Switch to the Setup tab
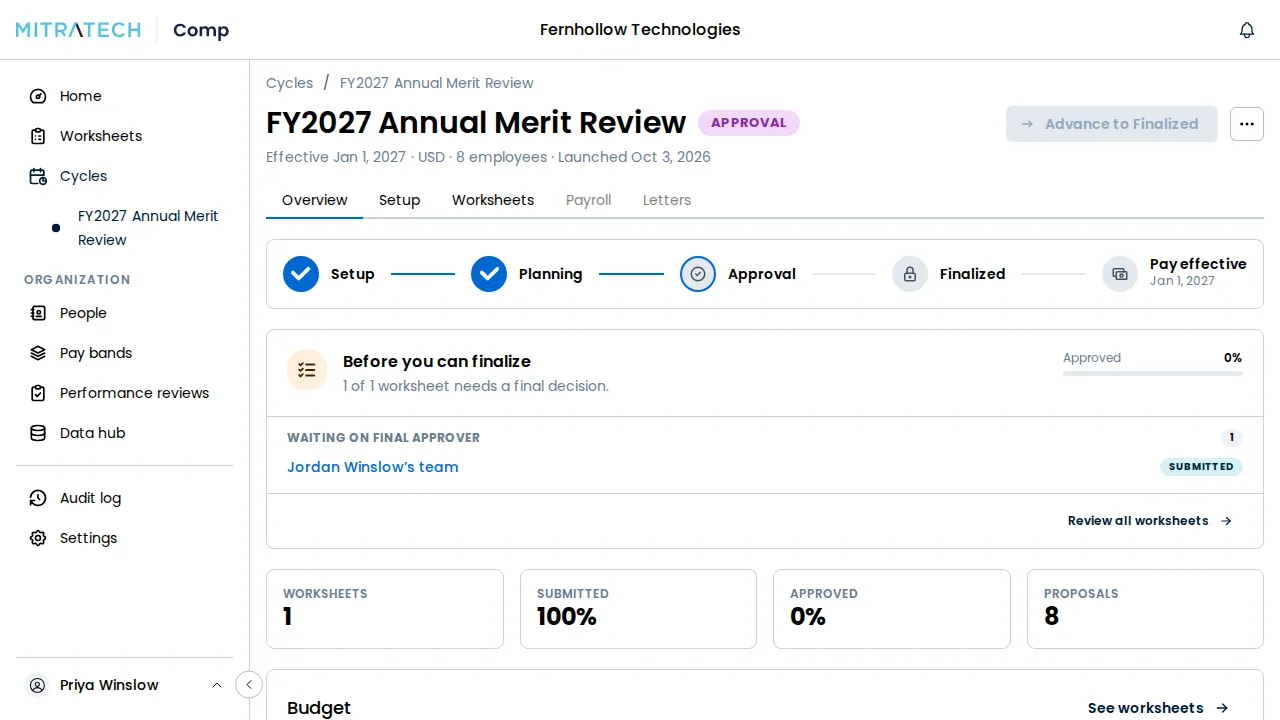 [399, 200]
